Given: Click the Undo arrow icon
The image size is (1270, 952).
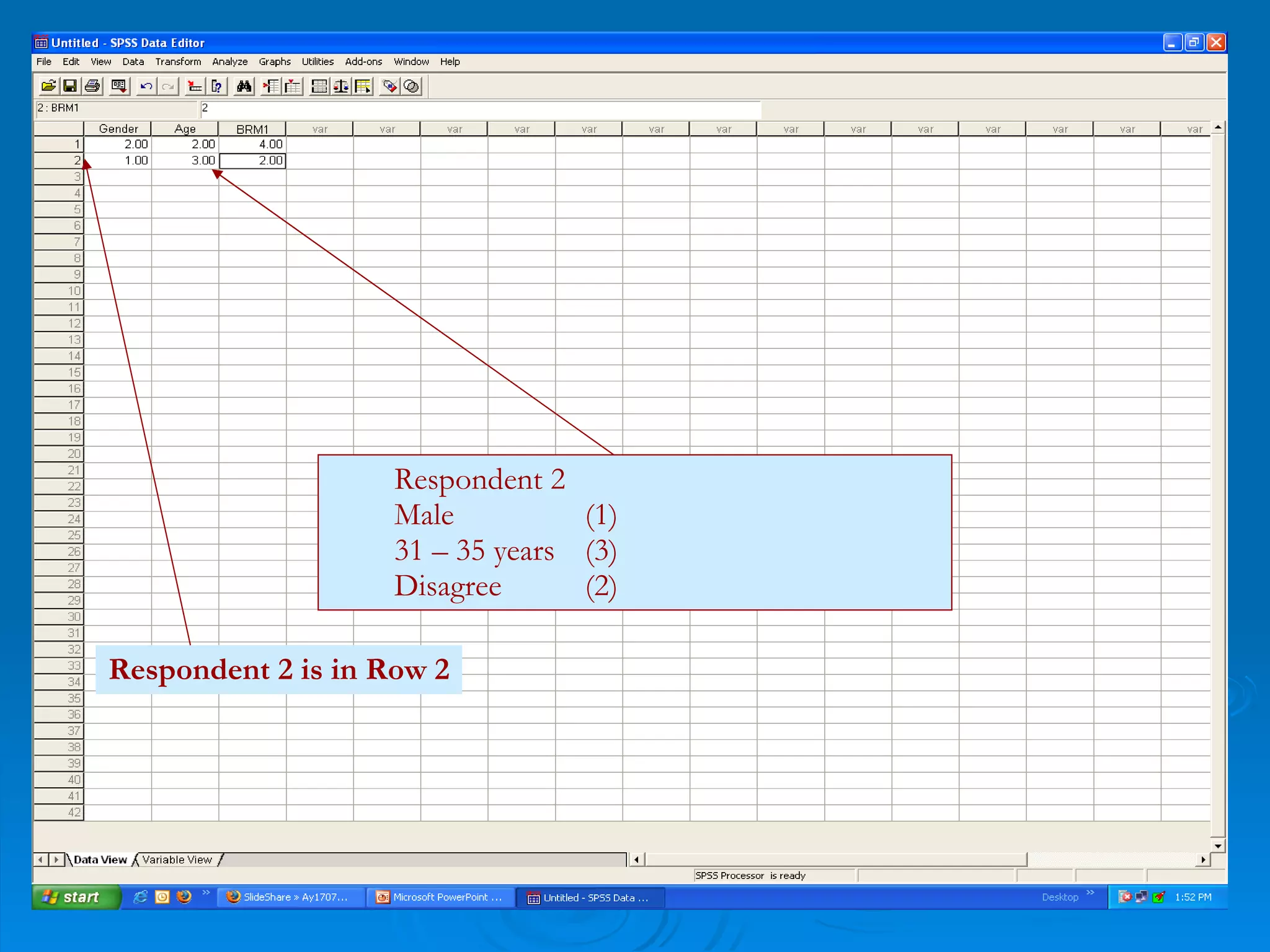Looking at the screenshot, I should [146, 86].
